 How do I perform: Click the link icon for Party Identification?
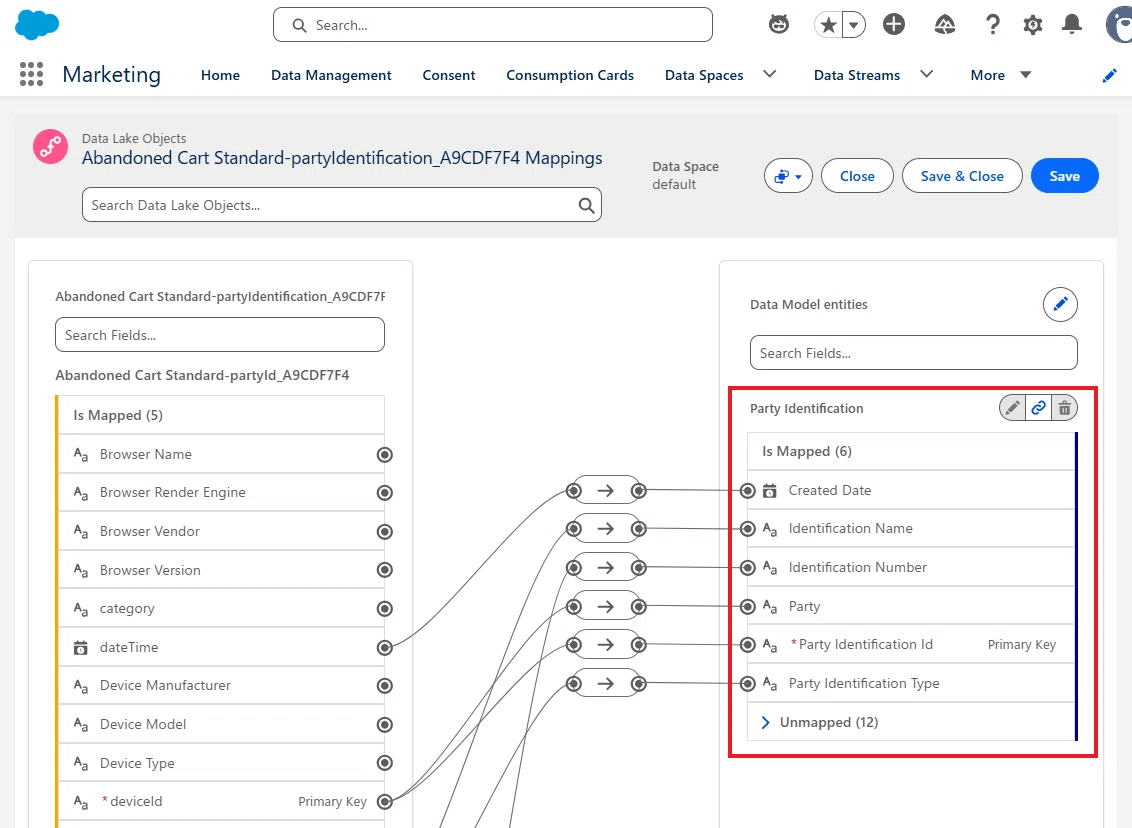tap(1038, 408)
